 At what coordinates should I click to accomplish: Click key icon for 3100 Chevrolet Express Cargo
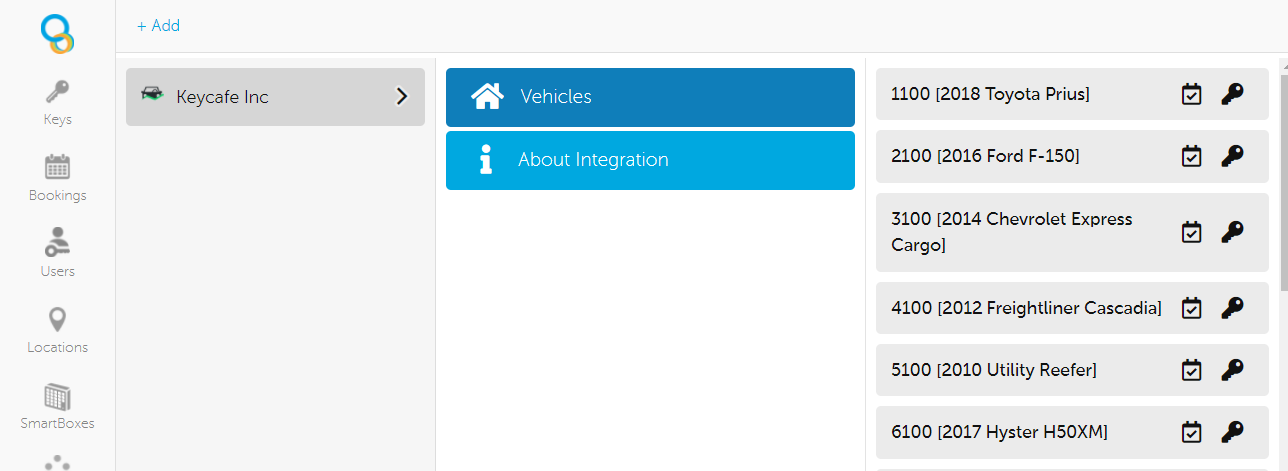[x=1232, y=232]
